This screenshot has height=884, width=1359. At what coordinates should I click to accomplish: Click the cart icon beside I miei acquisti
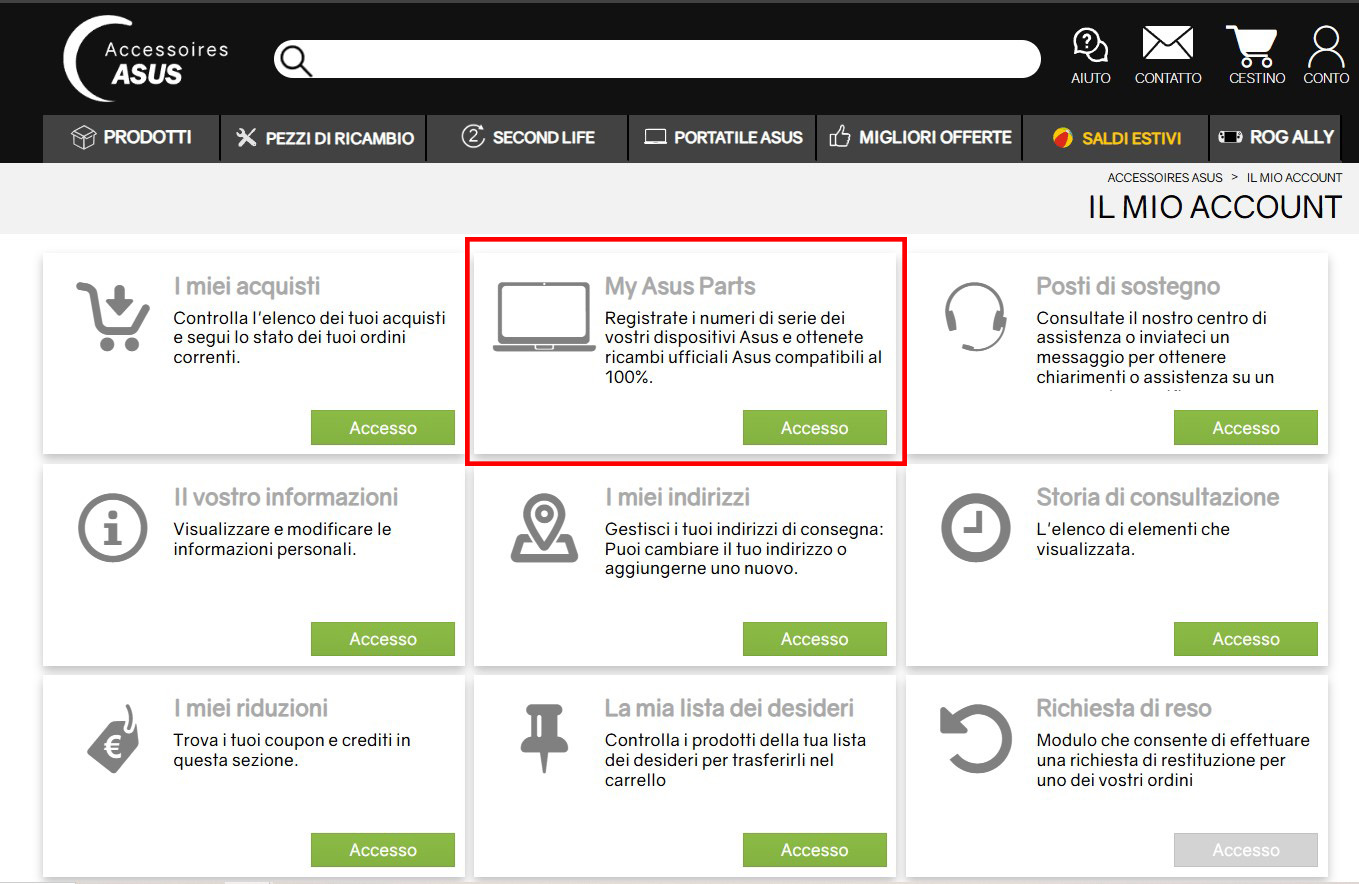[113, 317]
